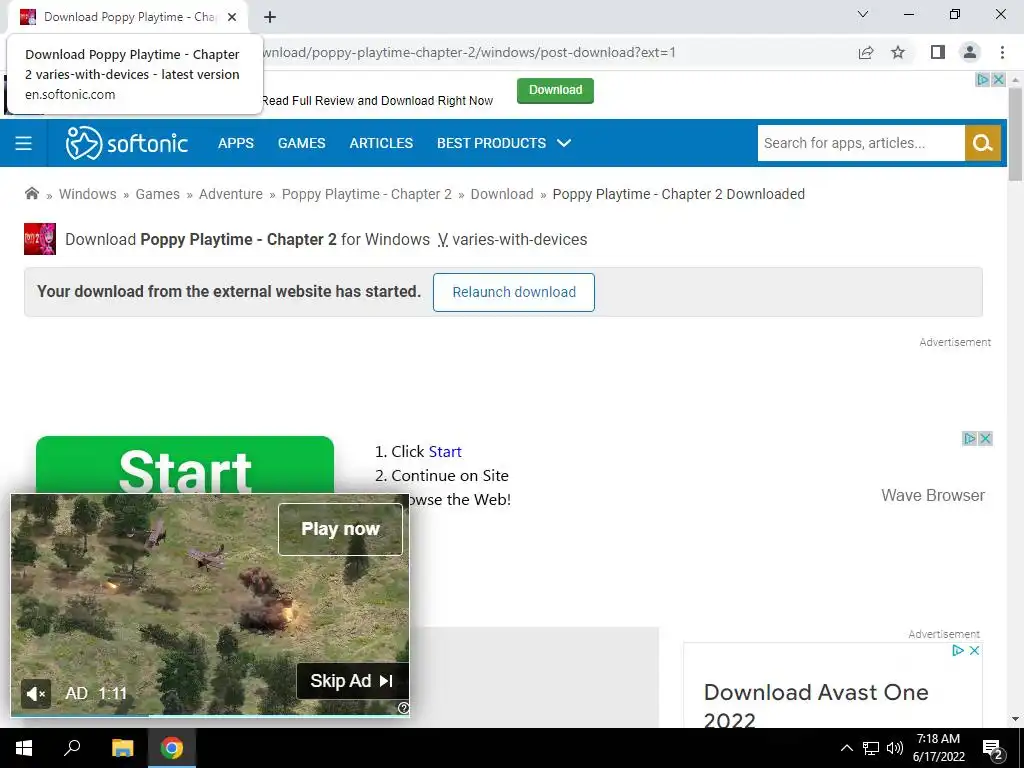Open the APPS navigation item
This screenshot has width=1024, height=768.
[236, 143]
